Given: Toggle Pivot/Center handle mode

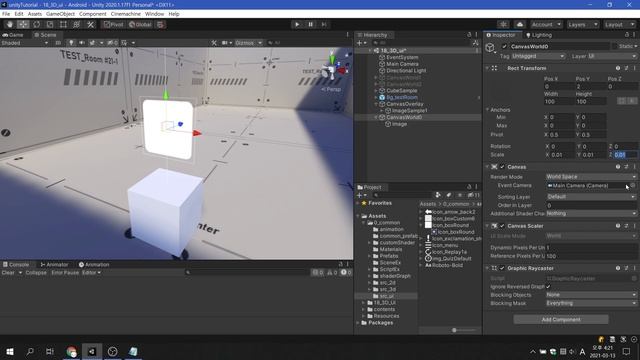Looking at the screenshot, I should point(113,24).
